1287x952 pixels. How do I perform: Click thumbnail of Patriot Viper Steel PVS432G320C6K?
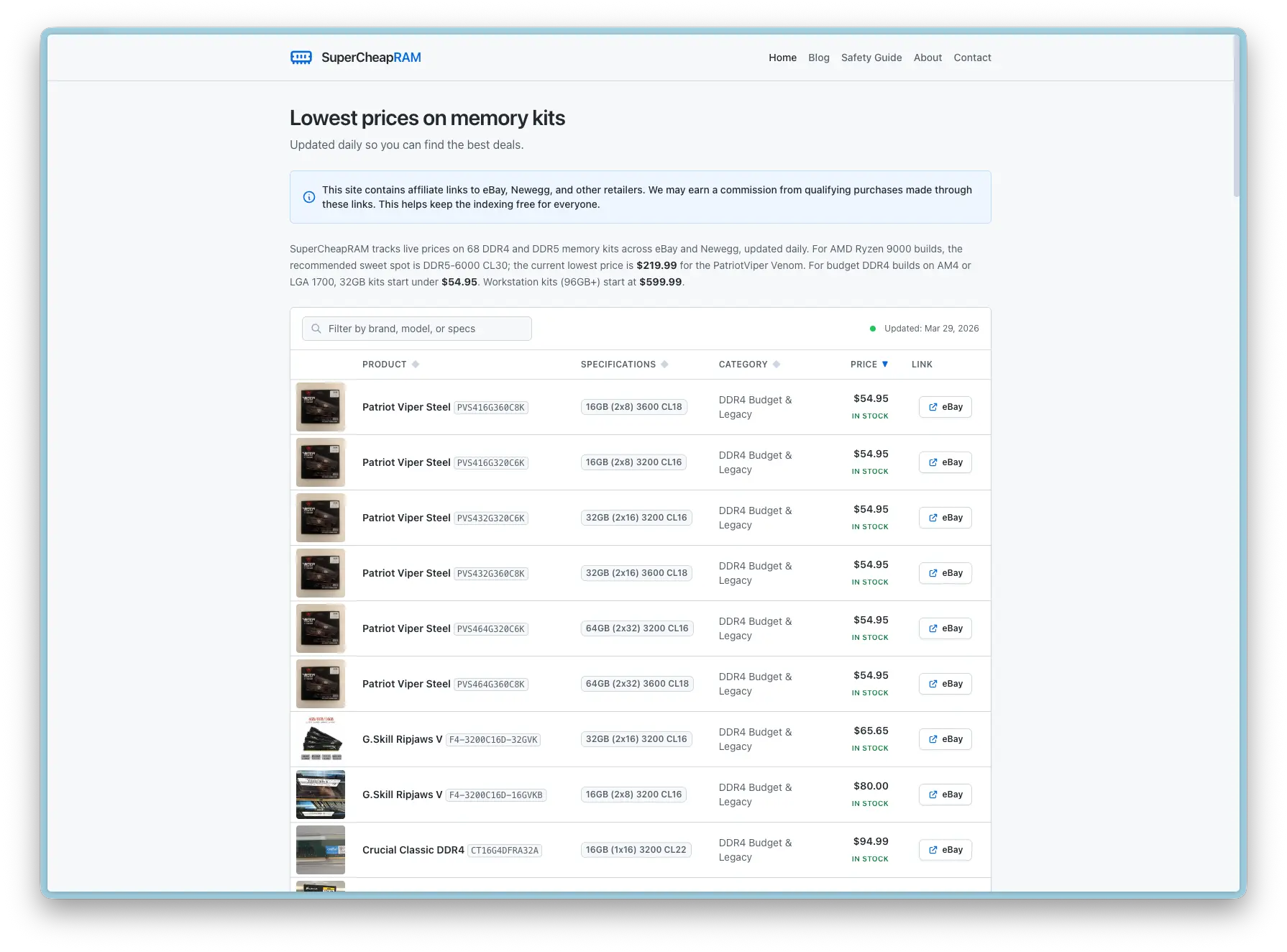321,518
